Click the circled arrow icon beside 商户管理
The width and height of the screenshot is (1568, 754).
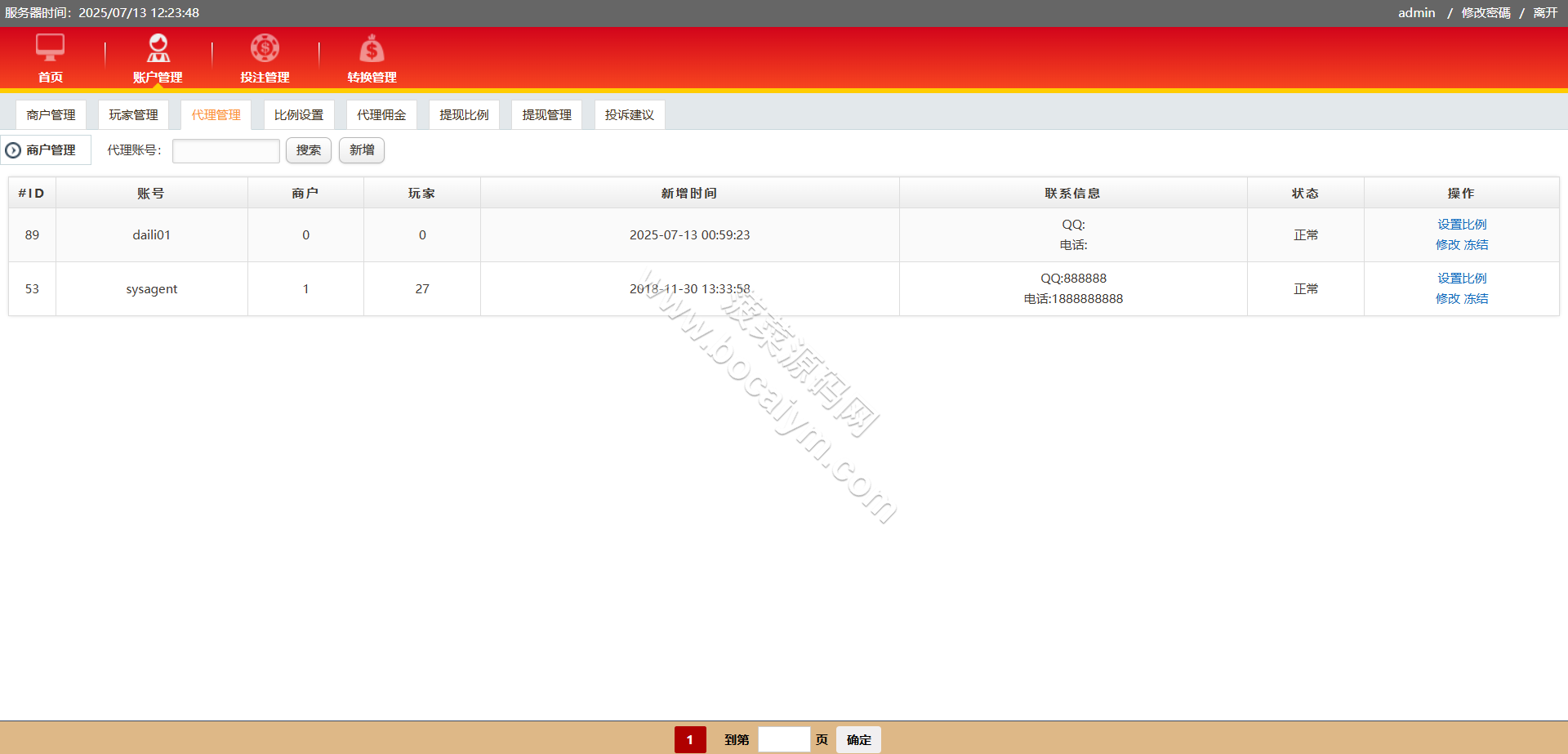[13, 150]
